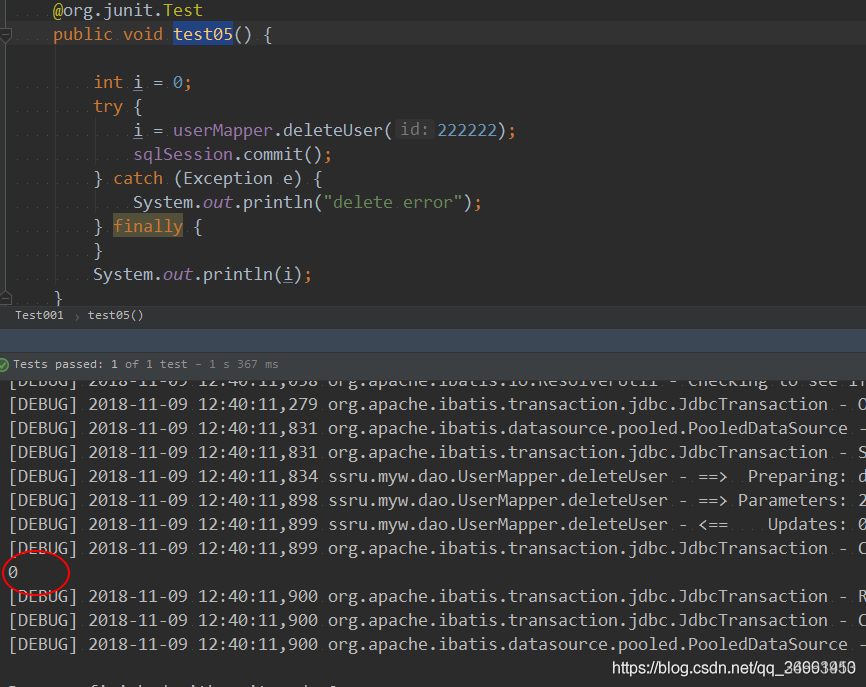
Task: Click the 12:40:11,831 JdbcTransaction log line
Action: [437, 452]
